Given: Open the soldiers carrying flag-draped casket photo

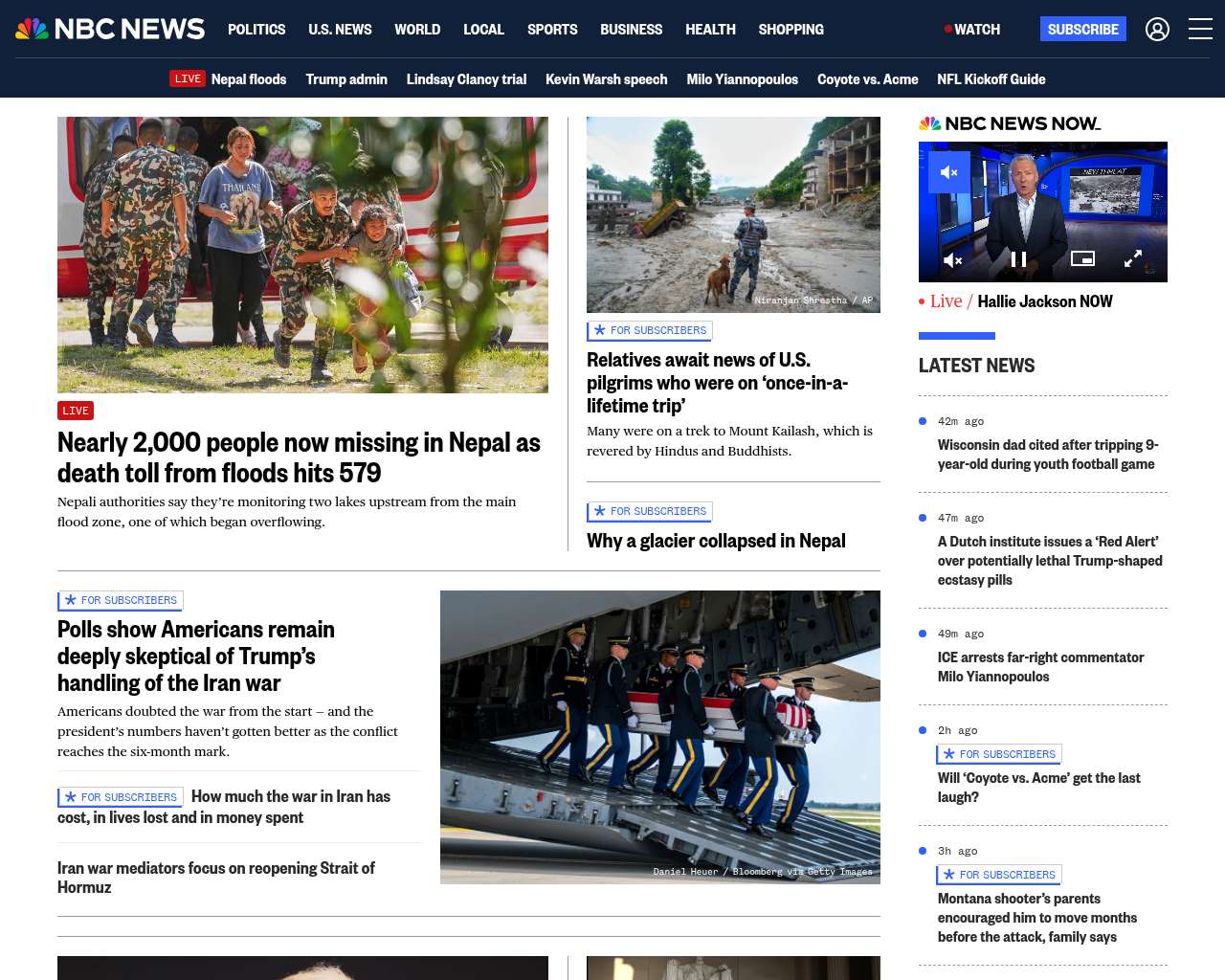Looking at the screenshot, I should point(660,737).
